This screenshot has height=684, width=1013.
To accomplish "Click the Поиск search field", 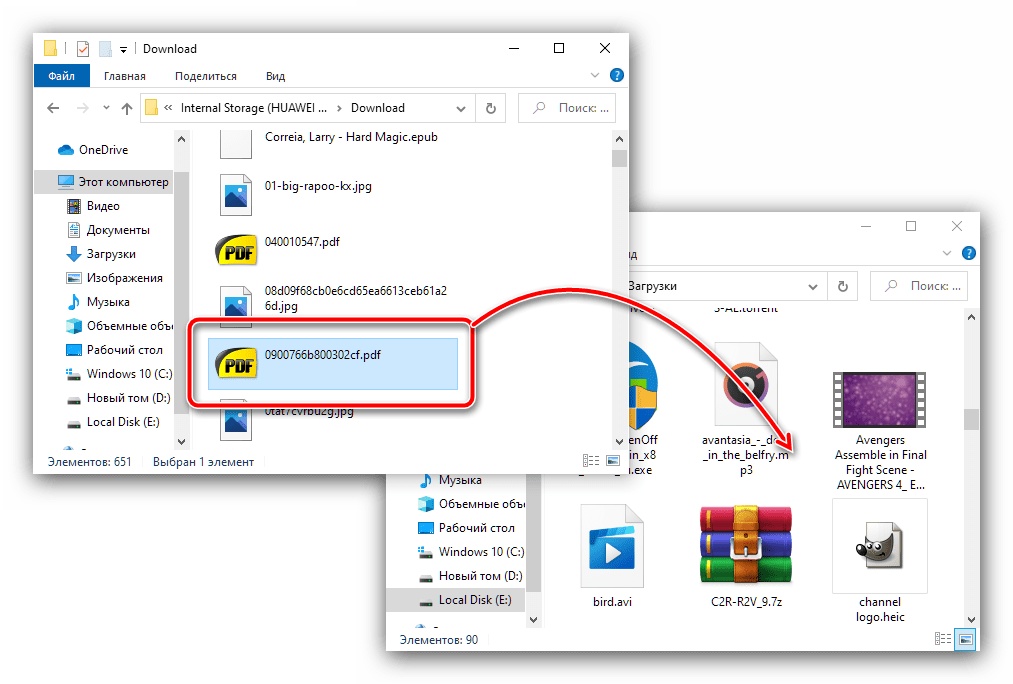I will [570, 108].
